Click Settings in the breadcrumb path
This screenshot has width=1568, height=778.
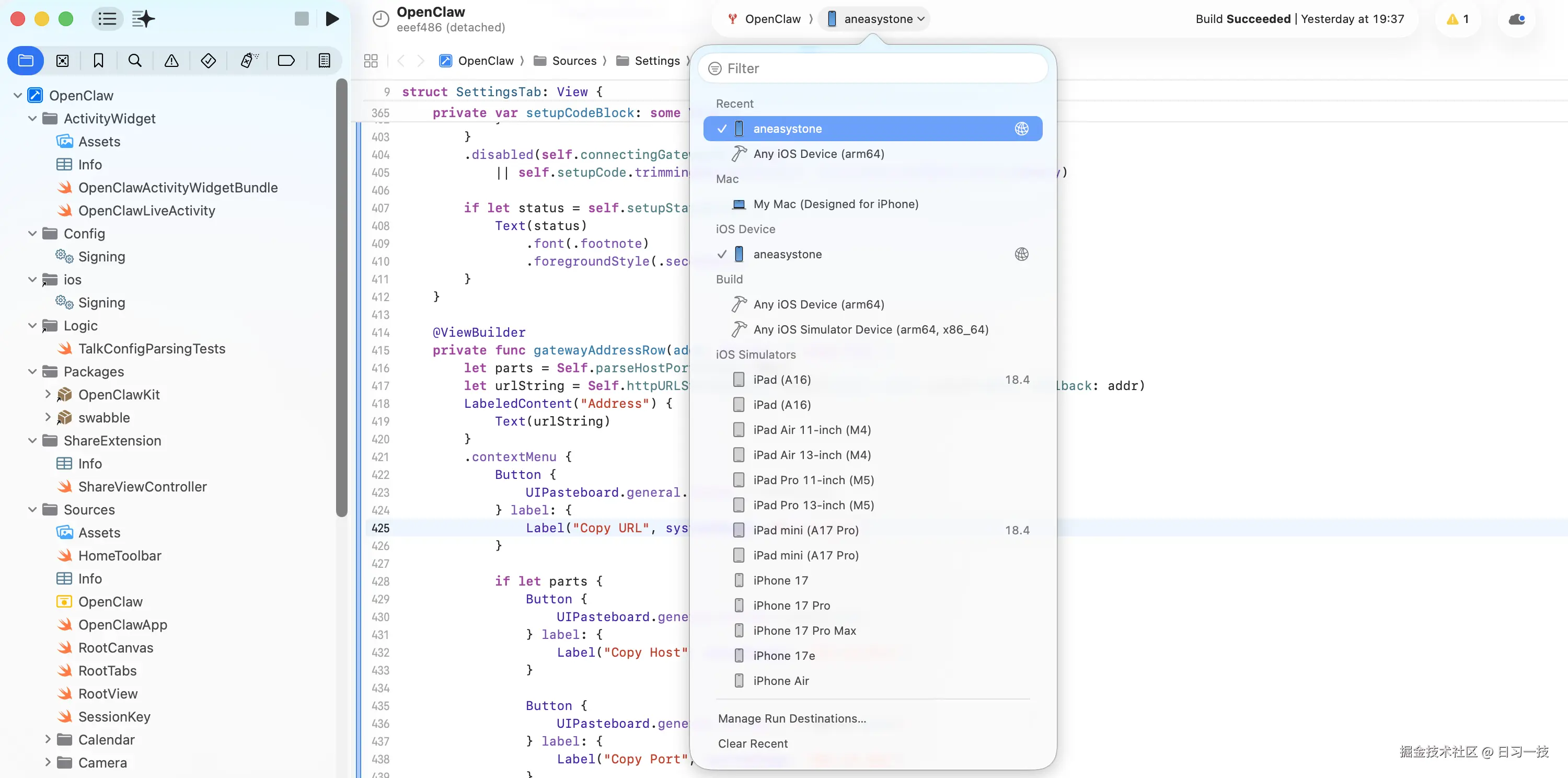pos(649,60)
